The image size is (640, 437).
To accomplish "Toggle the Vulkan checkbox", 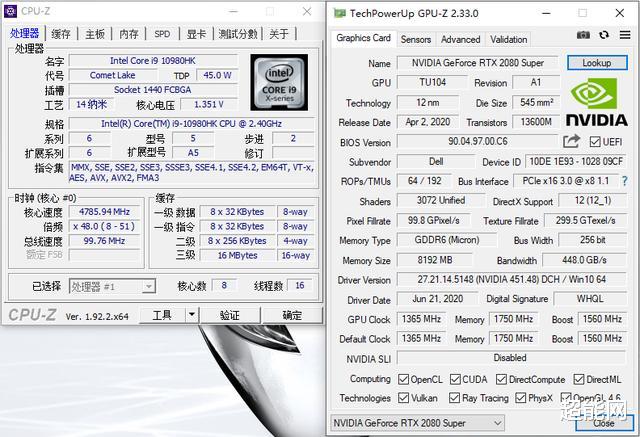I will click(x=403, y=398).
